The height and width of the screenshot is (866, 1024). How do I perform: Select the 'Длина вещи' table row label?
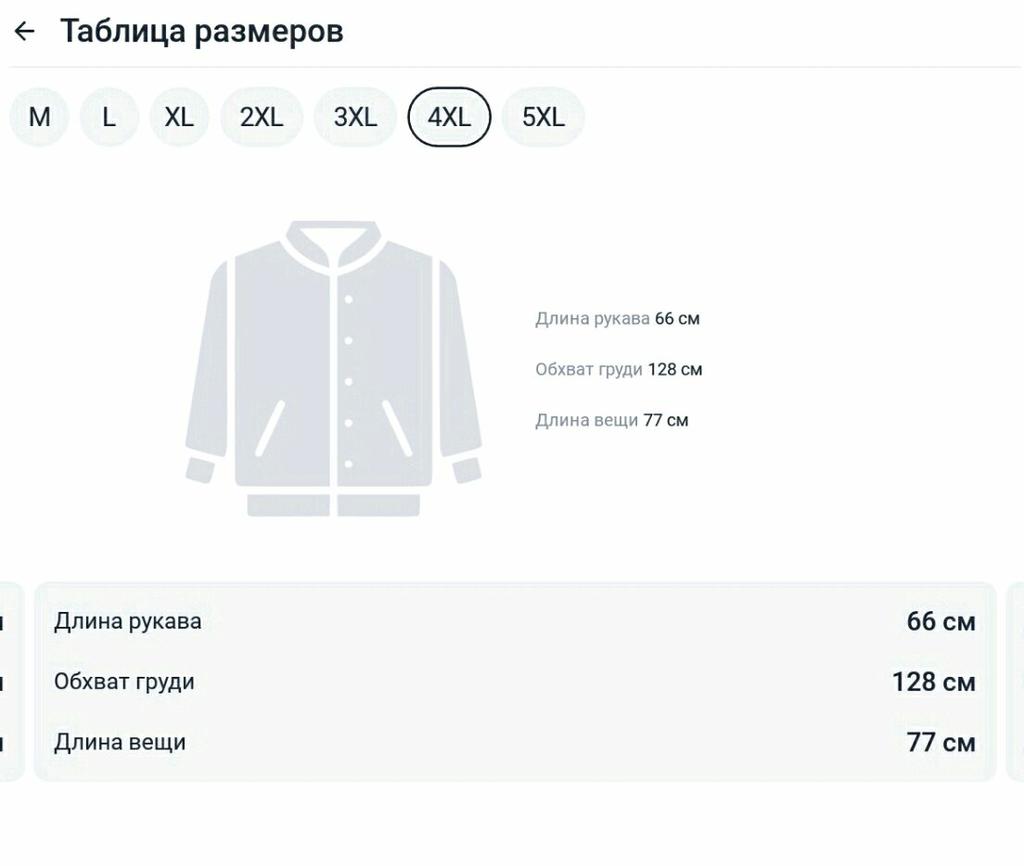click(120, 742)
